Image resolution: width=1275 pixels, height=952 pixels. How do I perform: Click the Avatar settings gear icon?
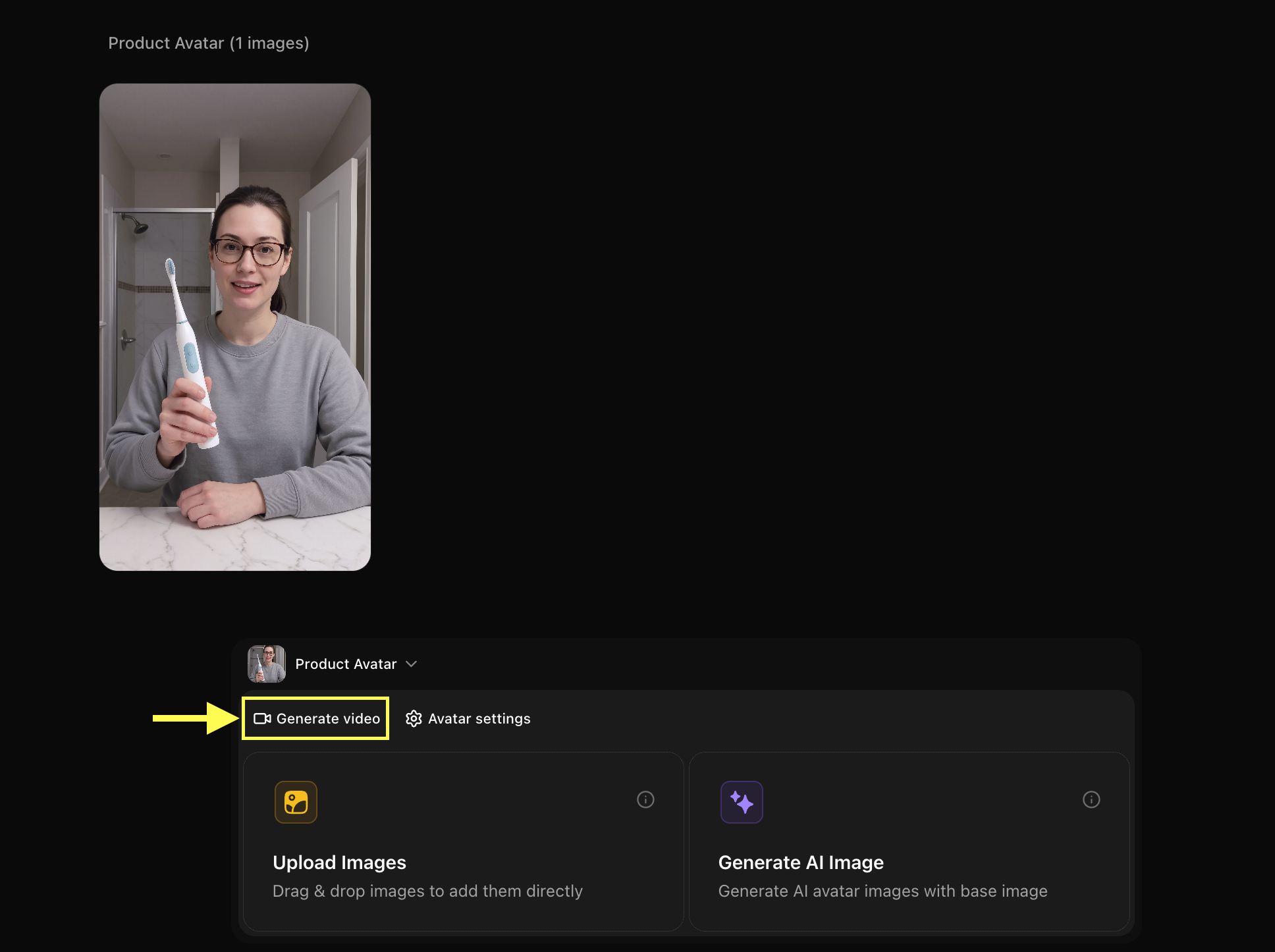[x=414, y=718]
